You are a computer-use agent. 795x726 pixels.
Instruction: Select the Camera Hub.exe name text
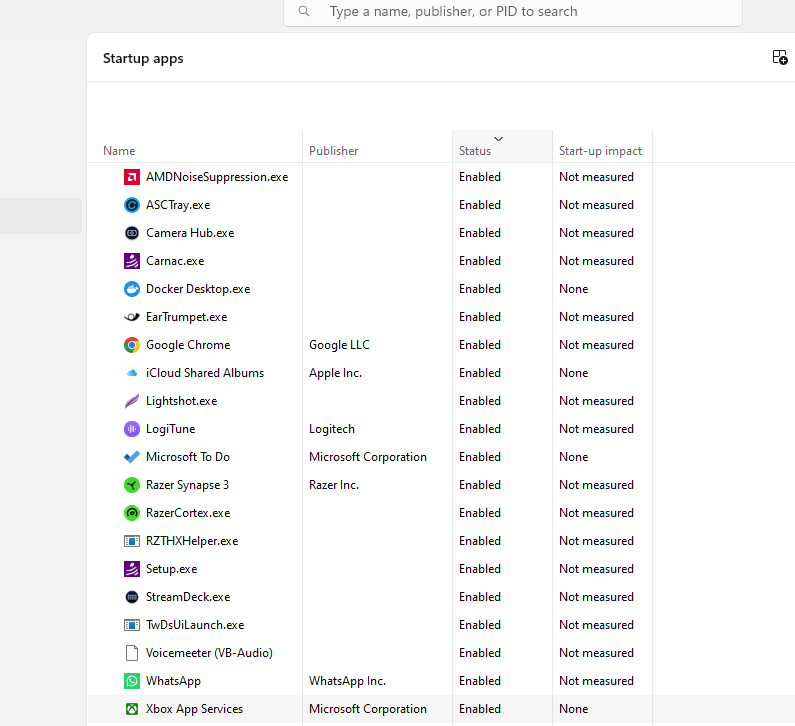coord(190,233)
